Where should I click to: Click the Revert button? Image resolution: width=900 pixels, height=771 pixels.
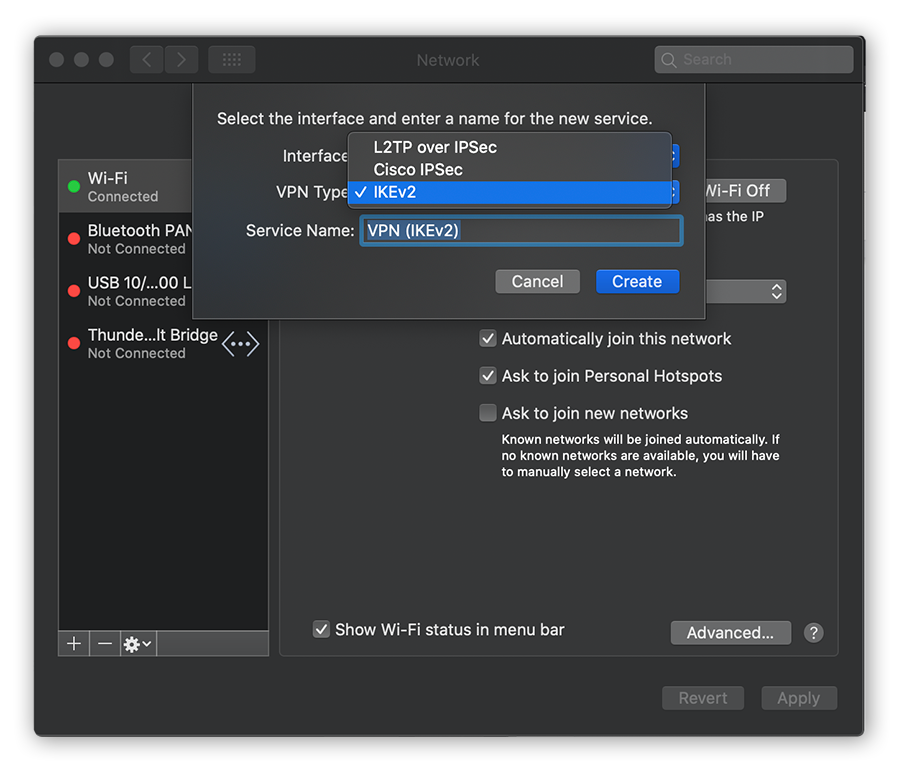(x=703, y=698)
